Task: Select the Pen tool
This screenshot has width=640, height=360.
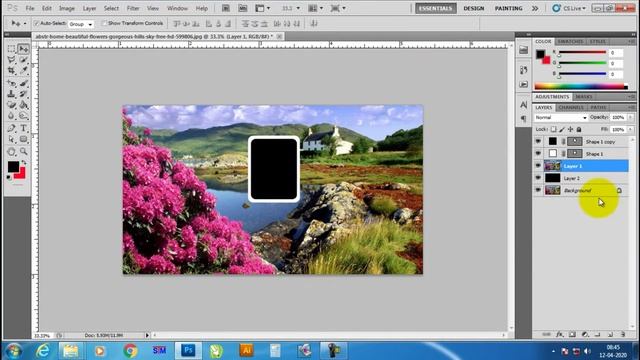Action: click(x=11, y=129)
